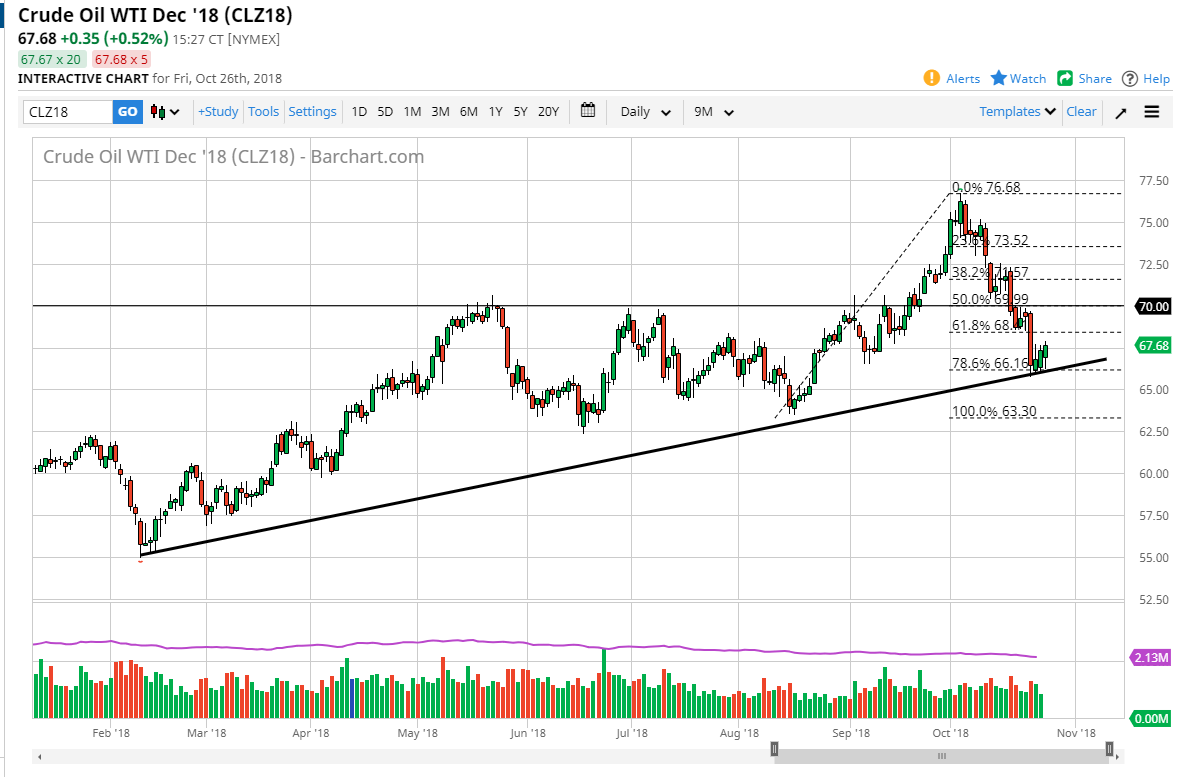Click the GO button
Screen dimensions: 1195x777
tap(127, 112)
